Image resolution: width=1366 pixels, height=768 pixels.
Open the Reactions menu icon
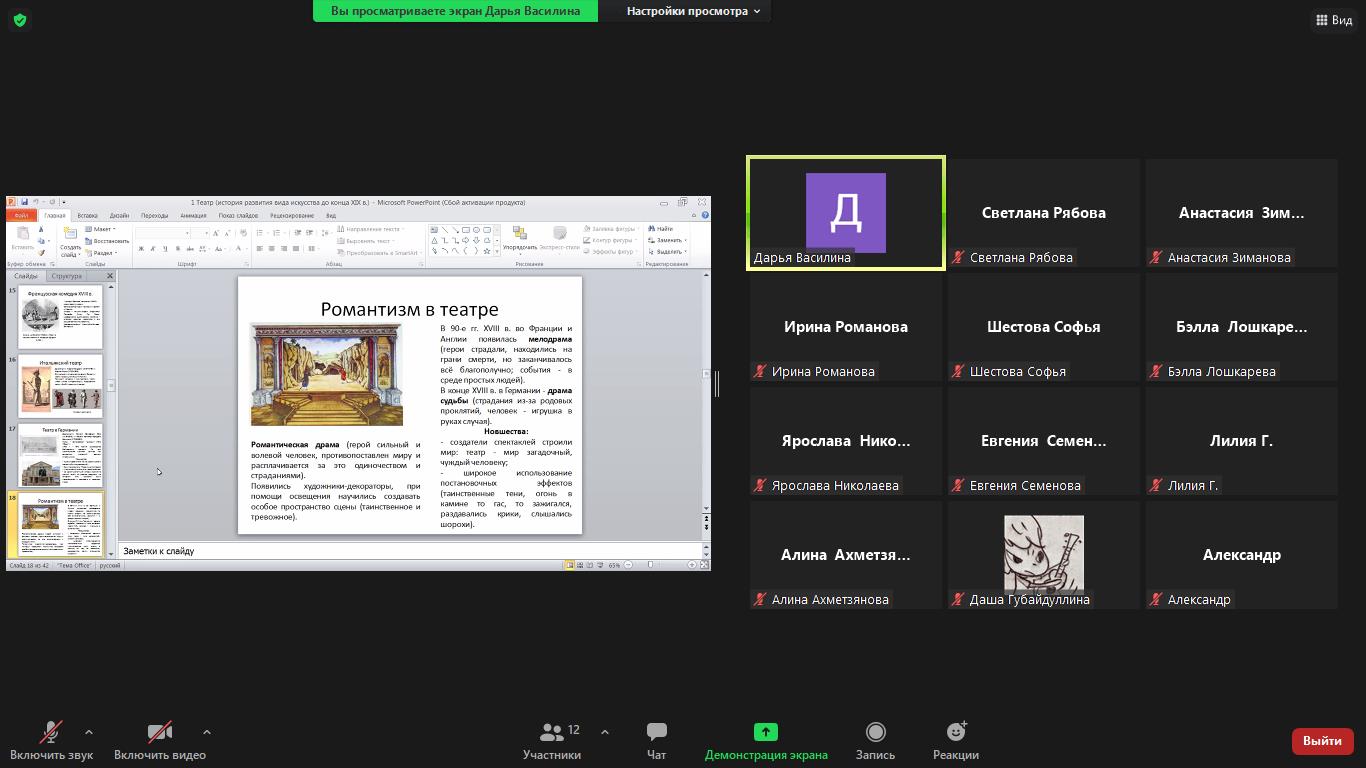point(955,733)
